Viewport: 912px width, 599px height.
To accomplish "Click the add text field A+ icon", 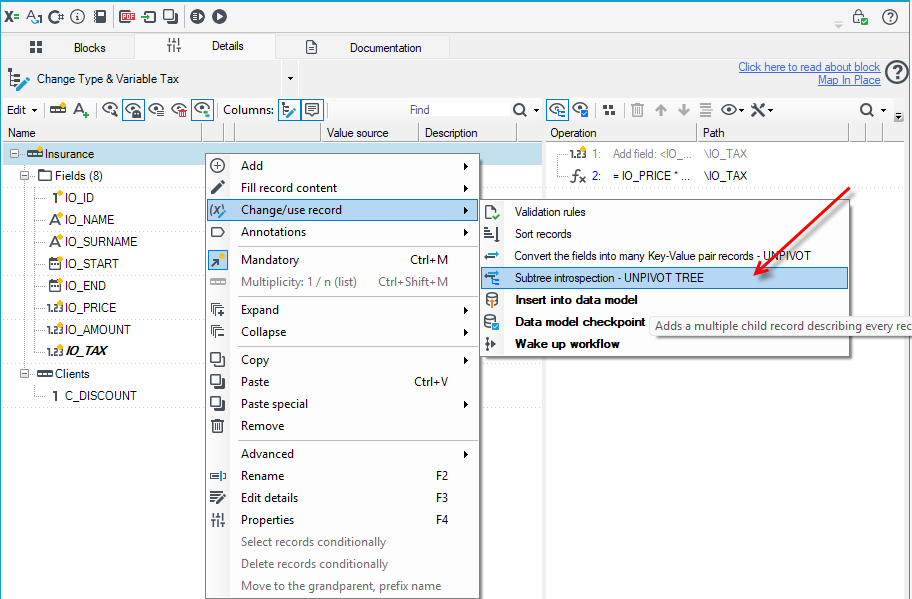I will tap(81, 109).
